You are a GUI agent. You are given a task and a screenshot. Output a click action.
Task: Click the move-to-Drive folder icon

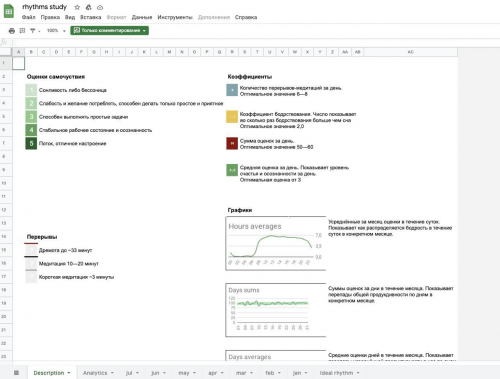[88, 7]
